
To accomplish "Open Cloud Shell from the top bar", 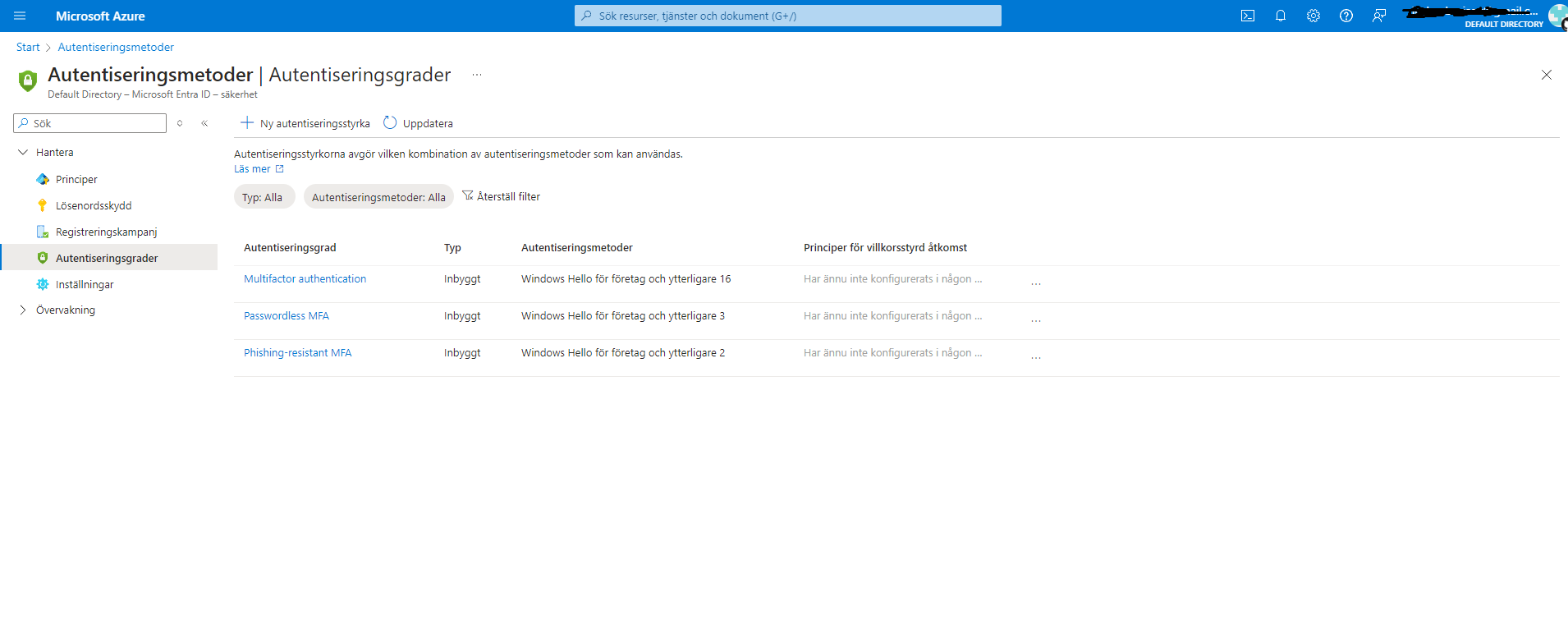I will [1248, 16].
